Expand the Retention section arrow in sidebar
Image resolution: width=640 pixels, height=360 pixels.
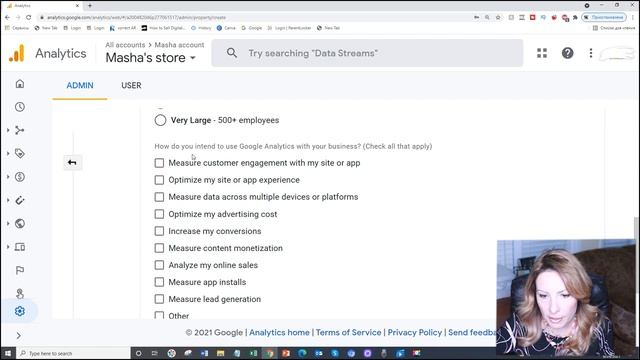(x=8, y=200)
